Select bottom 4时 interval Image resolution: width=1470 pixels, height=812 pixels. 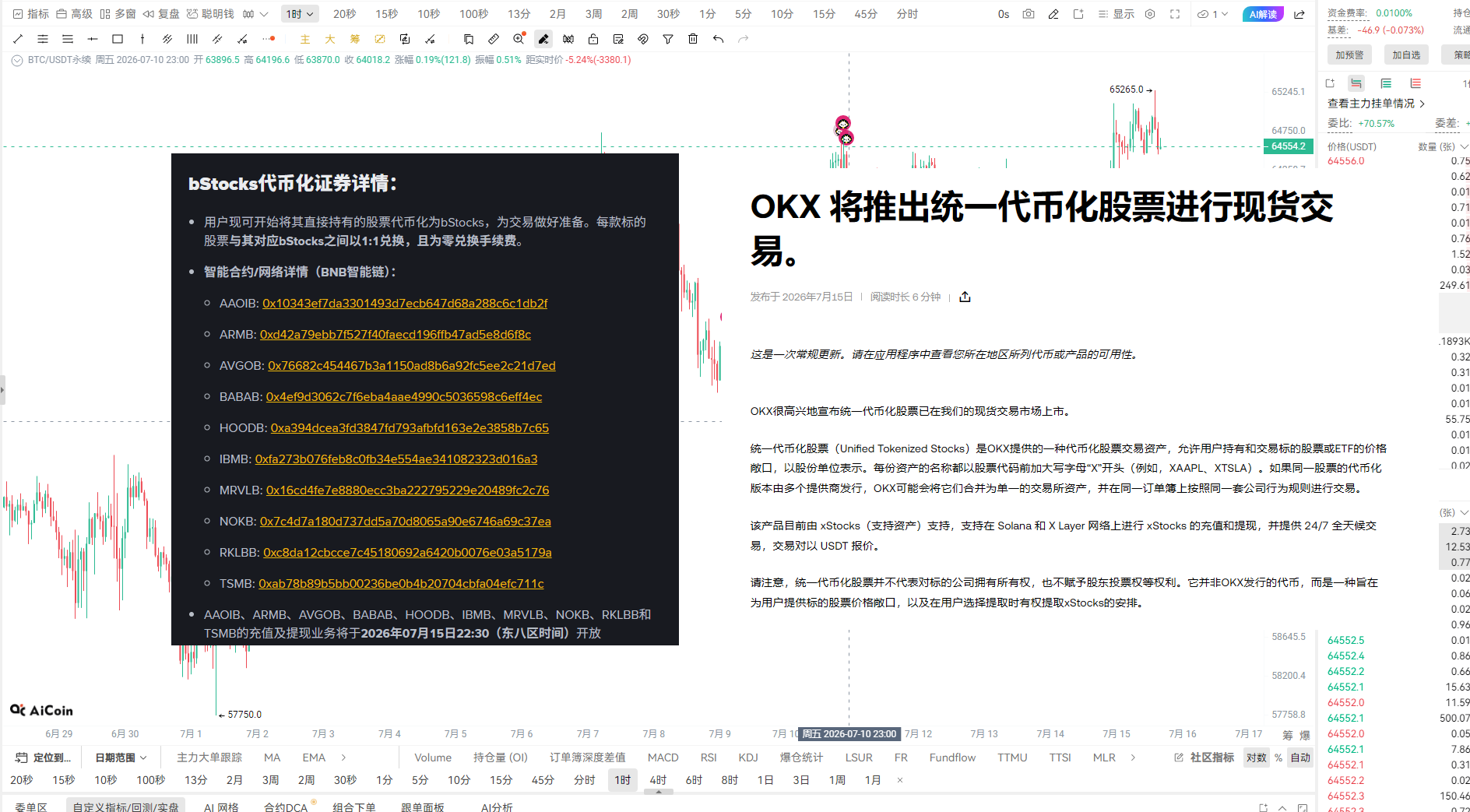coord(658,780)
